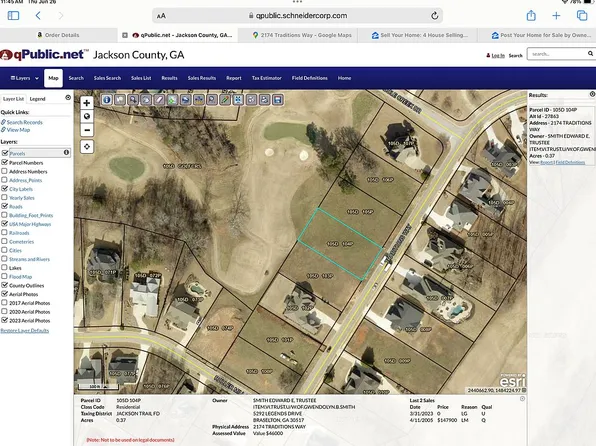Collapse the Results panel with its arrow
Image resolution: width=596 pixels, height=446 pixels.
point(592,94)
